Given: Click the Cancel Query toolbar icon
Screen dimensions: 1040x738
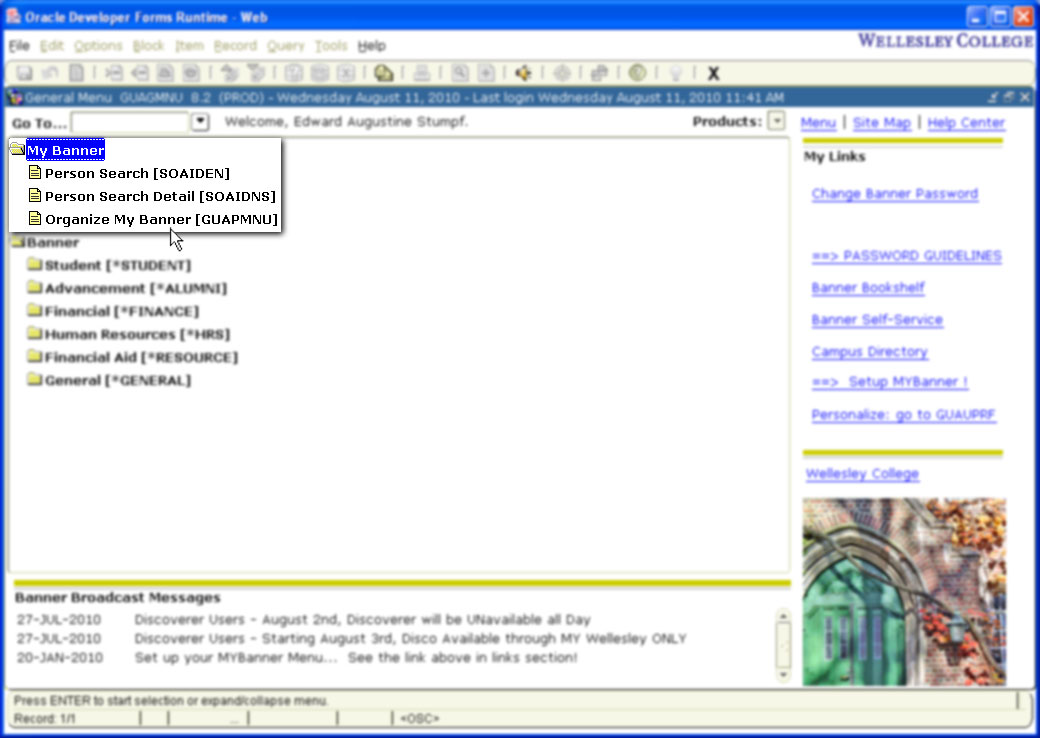Looking at the screenshot, I should tap(346, 73).
